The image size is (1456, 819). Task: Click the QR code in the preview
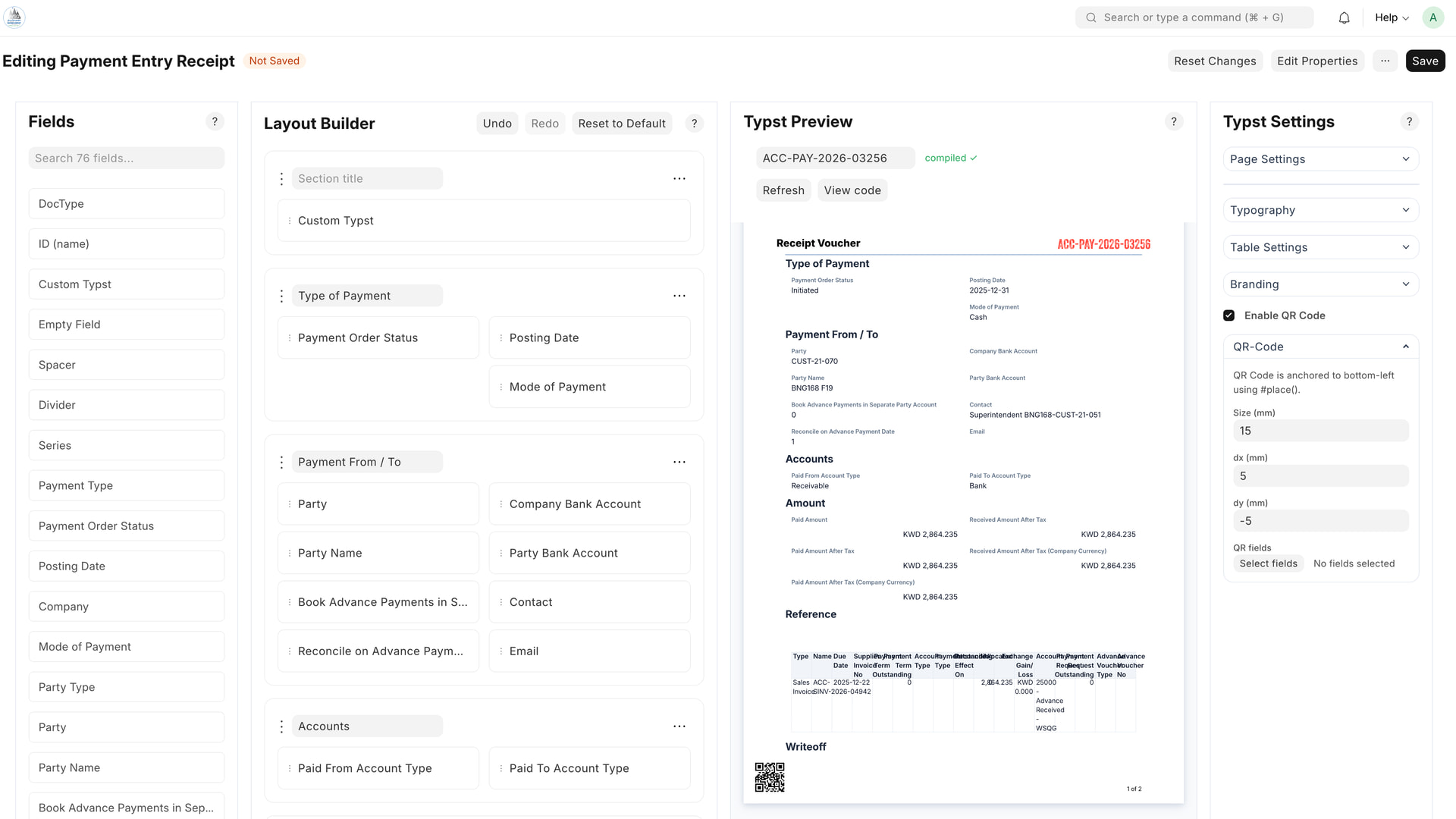pyautogui.click(x=769, y=777)
